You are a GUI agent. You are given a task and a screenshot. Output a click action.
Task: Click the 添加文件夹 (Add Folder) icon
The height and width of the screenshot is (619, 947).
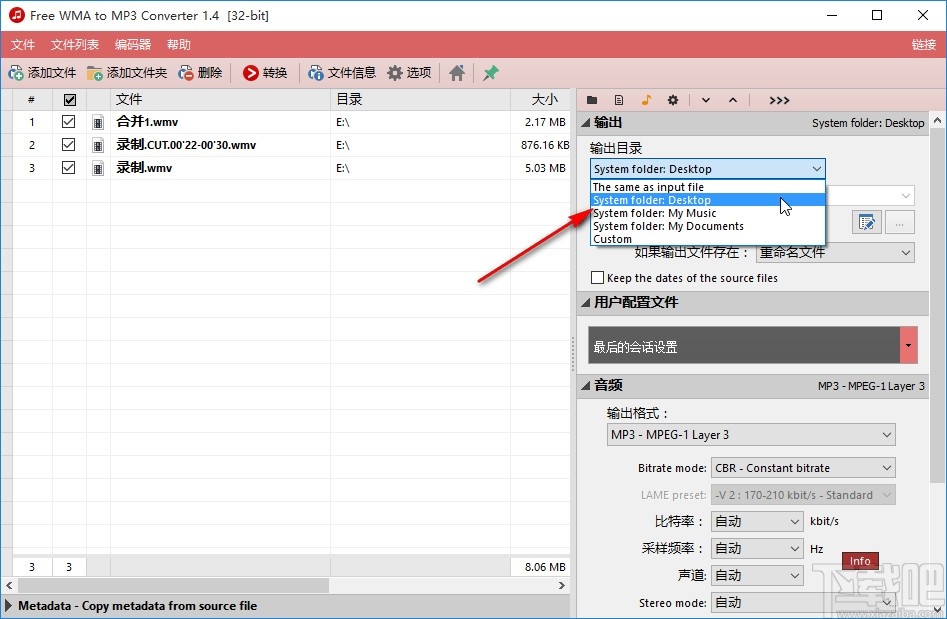point(96,72)
